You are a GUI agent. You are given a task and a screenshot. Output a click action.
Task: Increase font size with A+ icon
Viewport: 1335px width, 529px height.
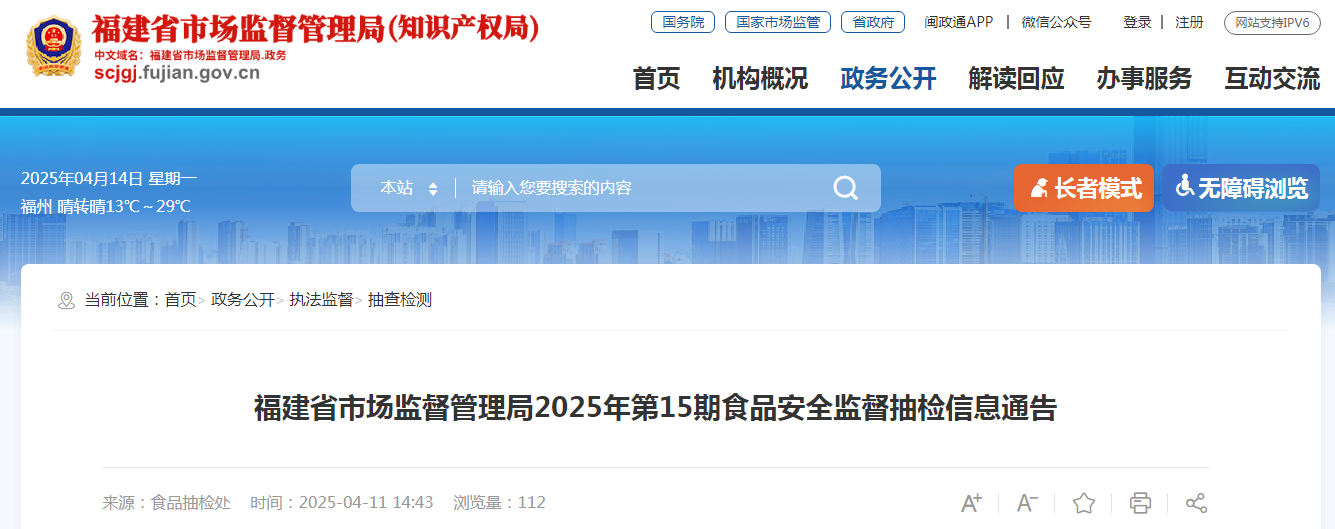pos(971,503)
